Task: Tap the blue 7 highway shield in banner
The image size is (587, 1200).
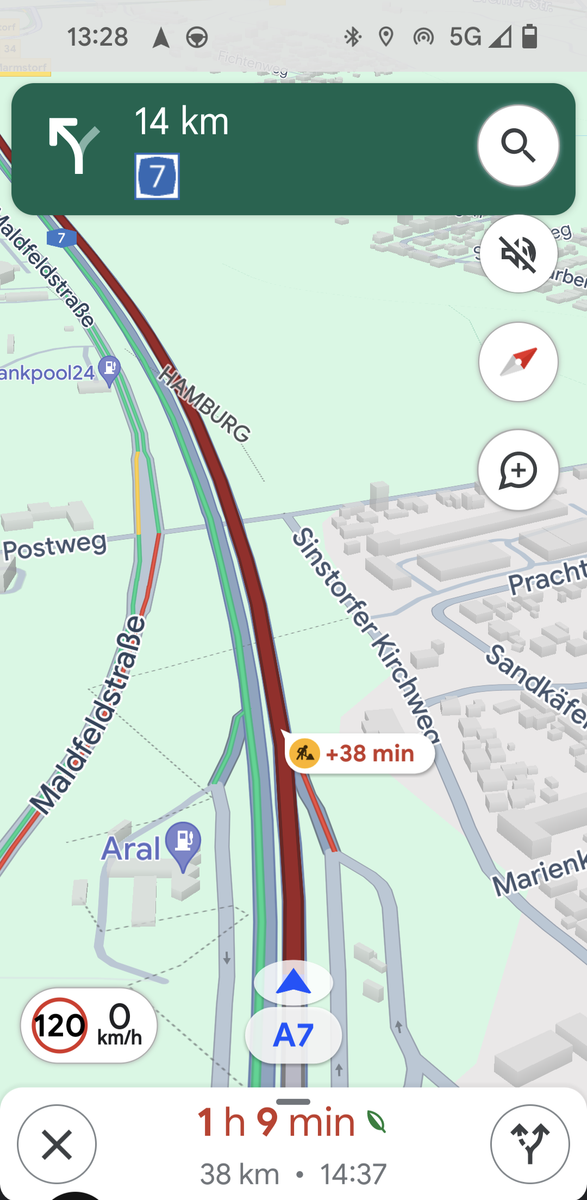Action: pyautogui.click(x=157, y=176)
